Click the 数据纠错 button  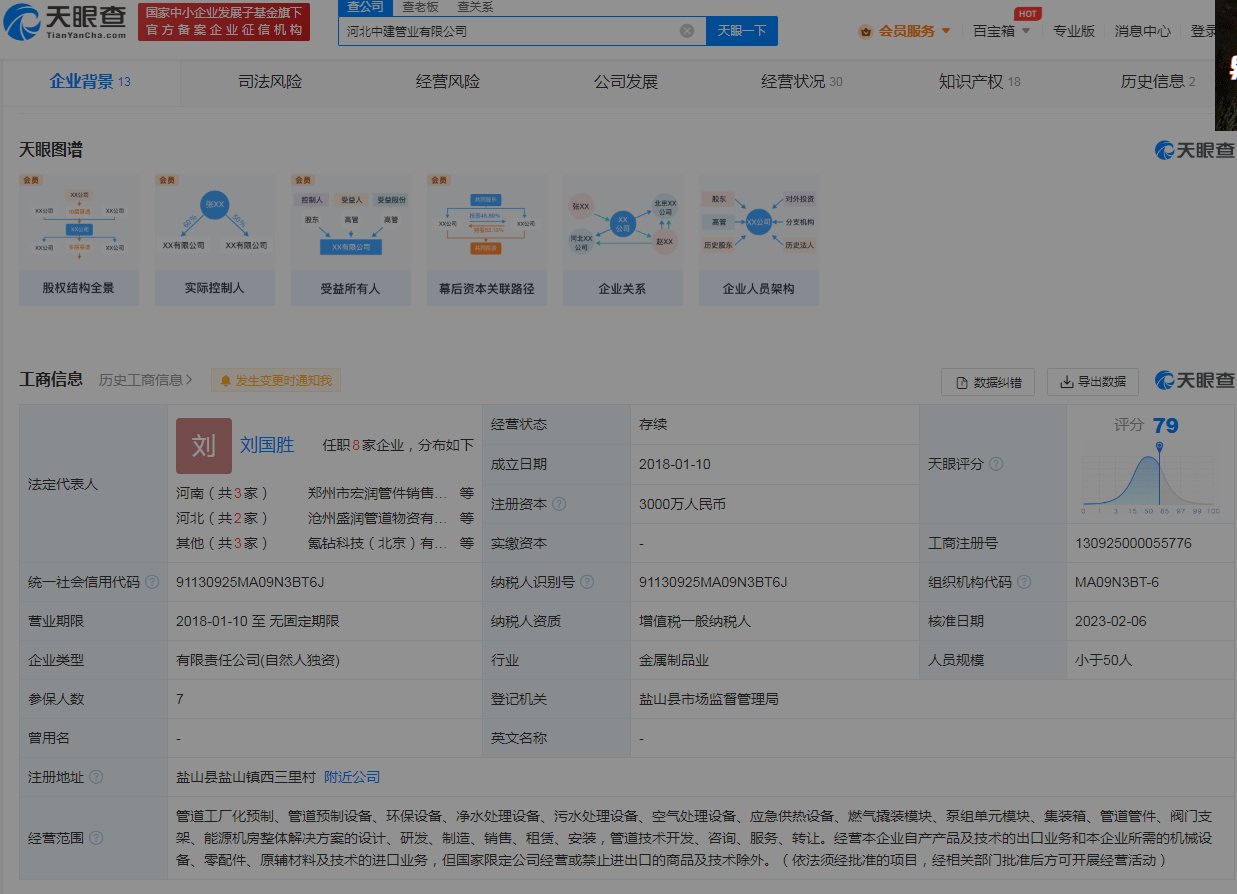point(988,382)
